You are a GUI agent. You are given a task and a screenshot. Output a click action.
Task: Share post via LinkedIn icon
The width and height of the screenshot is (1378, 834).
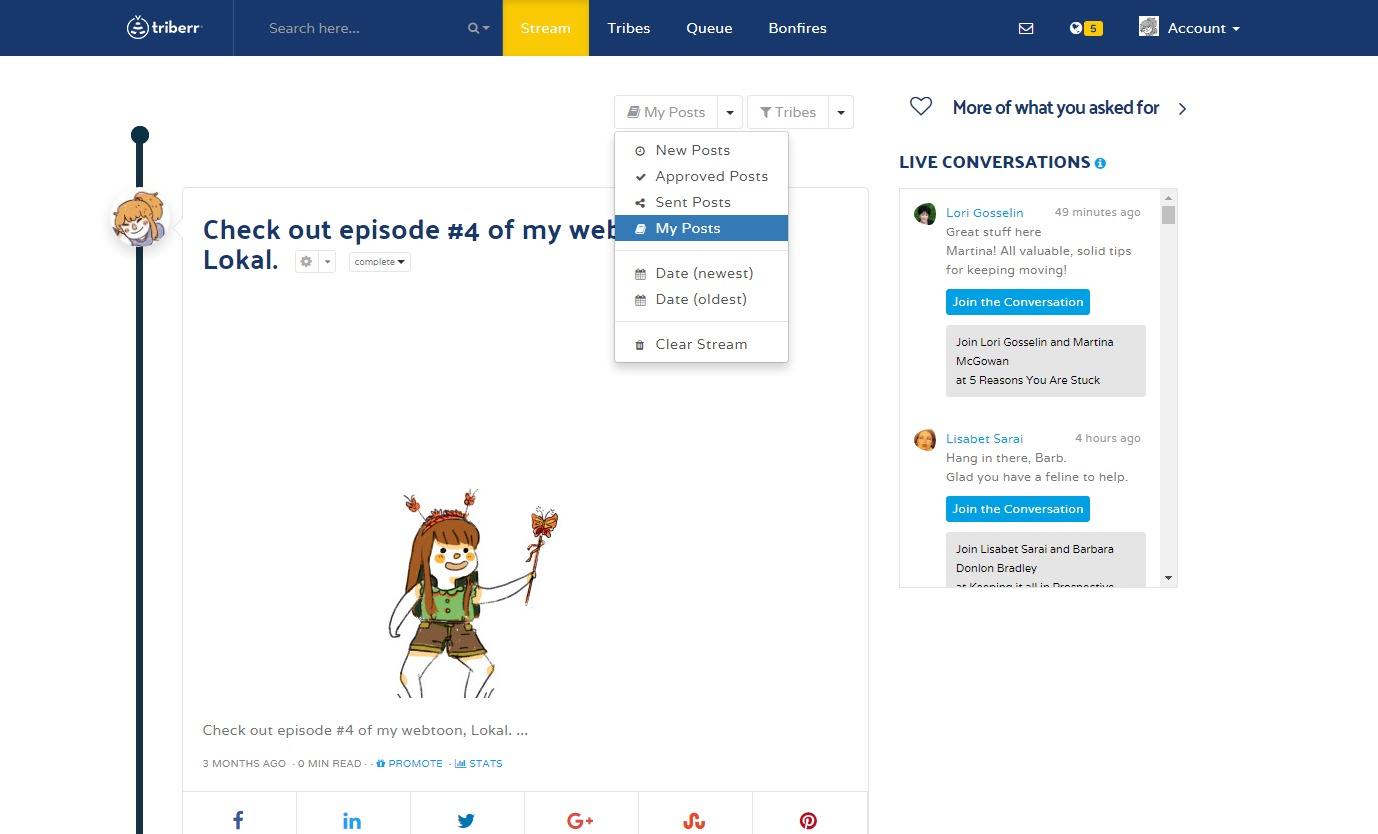click(352, 820)
